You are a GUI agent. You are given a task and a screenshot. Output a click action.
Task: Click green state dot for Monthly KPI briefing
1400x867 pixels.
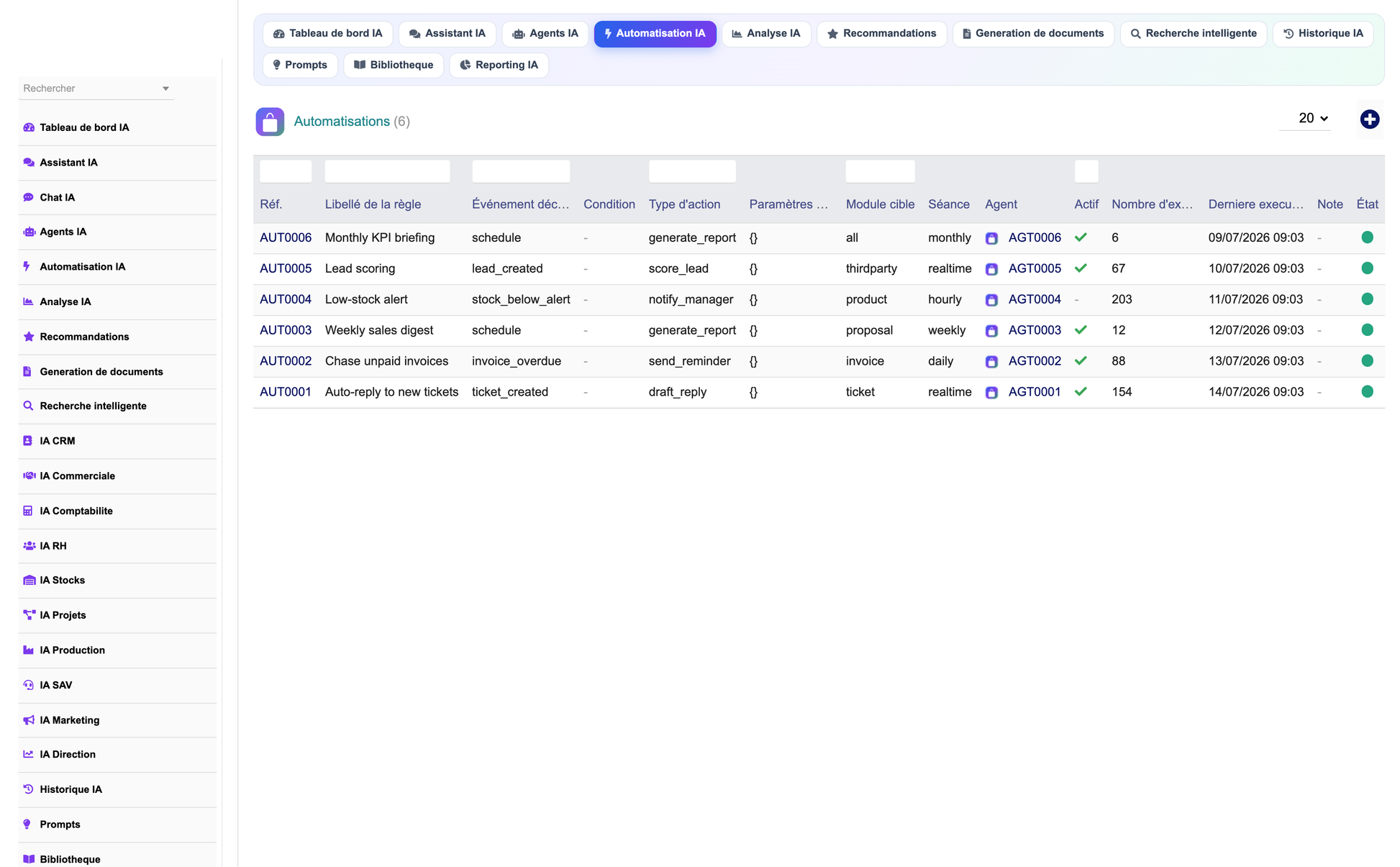pyautogui.click(x=1367, y=237)
